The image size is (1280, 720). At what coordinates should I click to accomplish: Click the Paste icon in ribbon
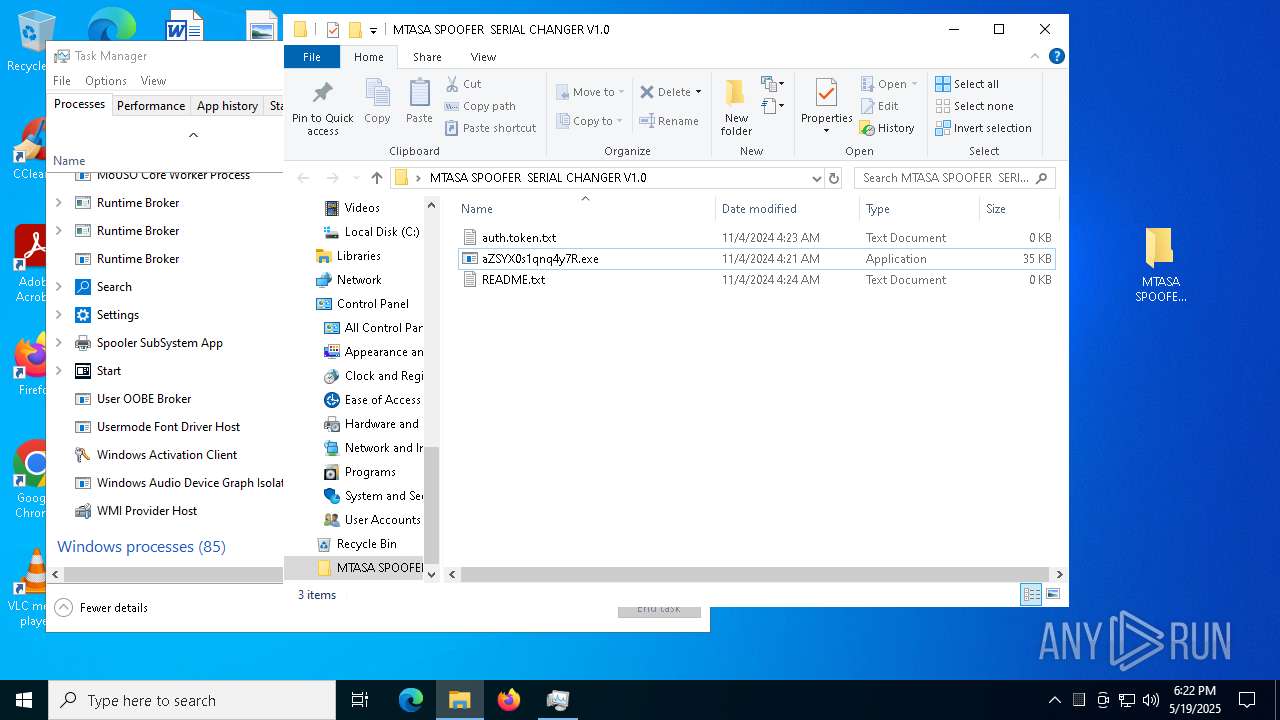(x=419, y=93)
